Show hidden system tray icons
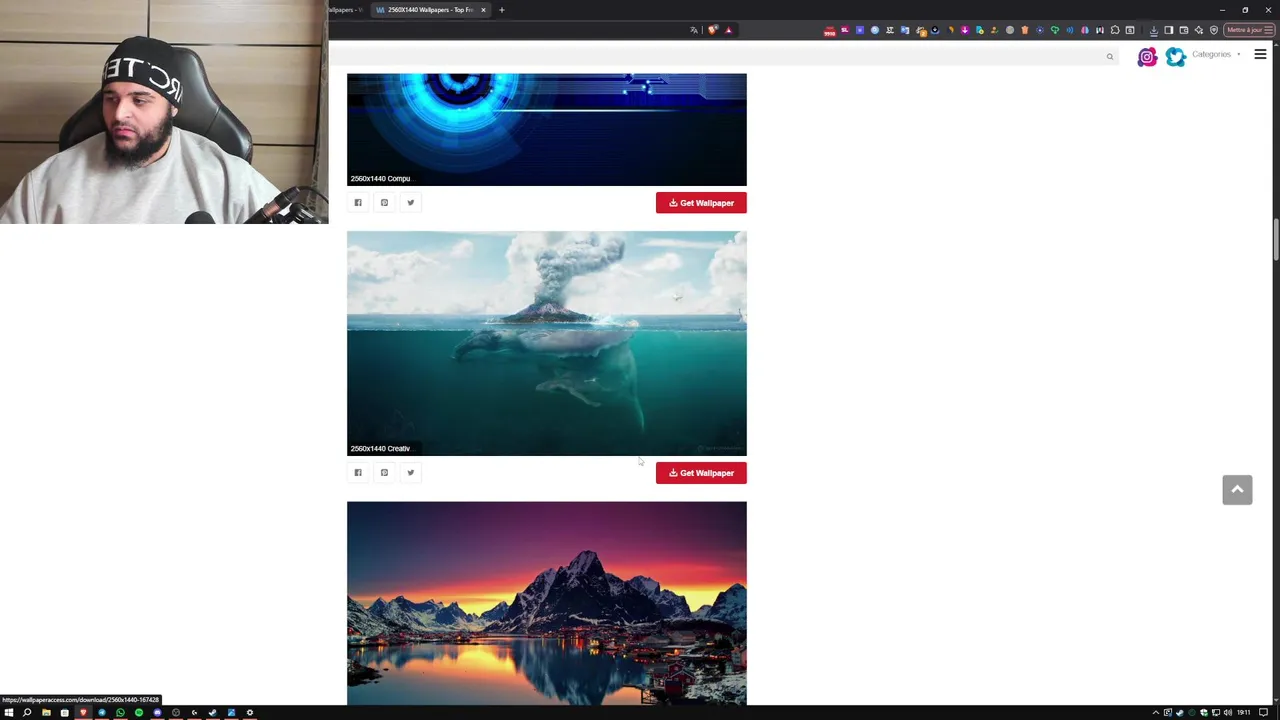Image resolution: width=1280 pixels, height=720 pixels. pyautogui.click(x=1156, y=712)
